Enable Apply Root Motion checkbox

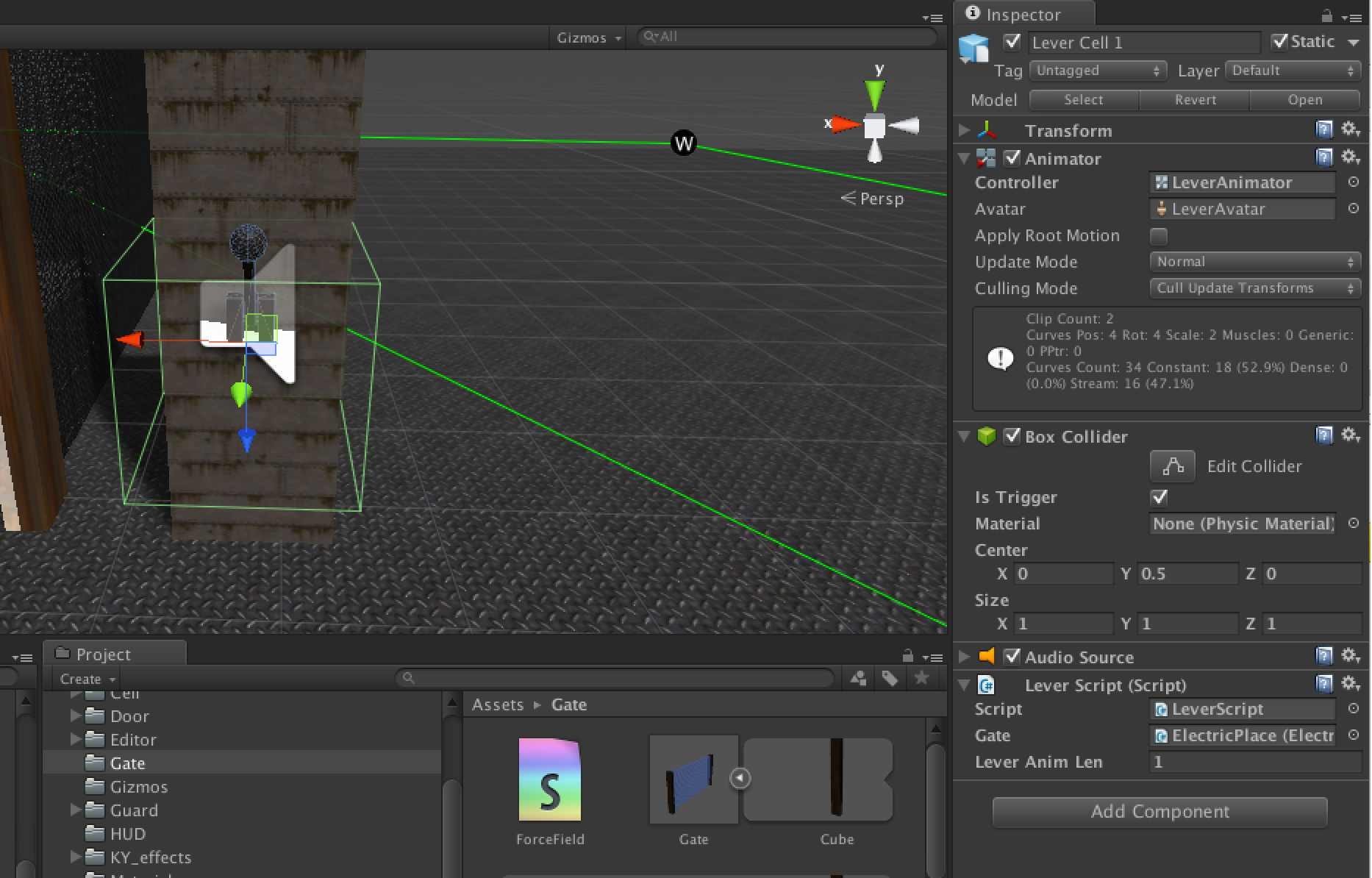tap(1159, 236)
